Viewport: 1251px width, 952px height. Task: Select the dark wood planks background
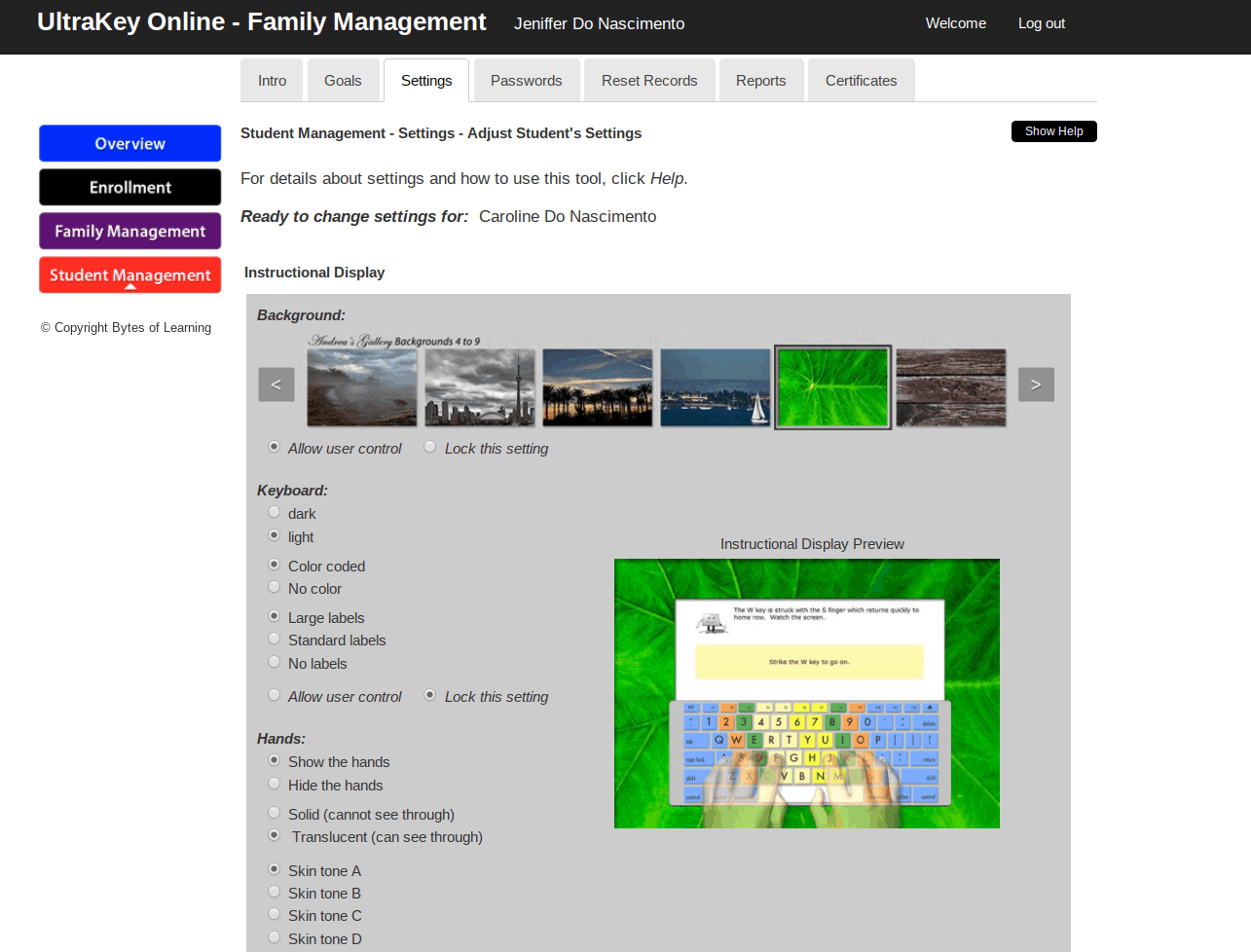pyautogui.click(x=951, y=387)
